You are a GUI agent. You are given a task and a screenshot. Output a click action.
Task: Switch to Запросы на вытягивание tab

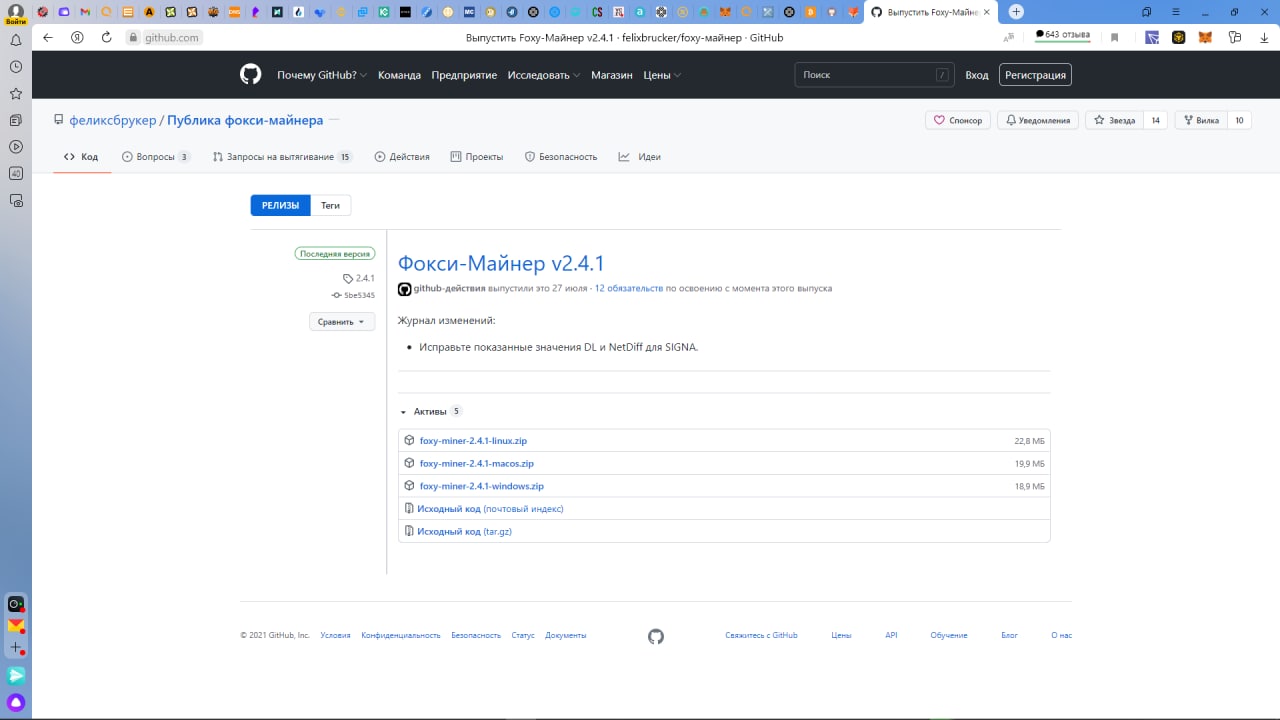tap(283, 157)
